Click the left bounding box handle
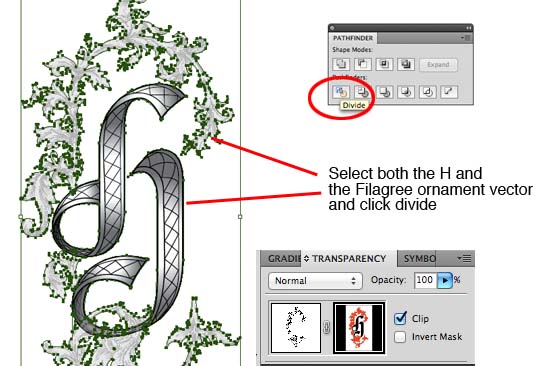 coord(21,217)
